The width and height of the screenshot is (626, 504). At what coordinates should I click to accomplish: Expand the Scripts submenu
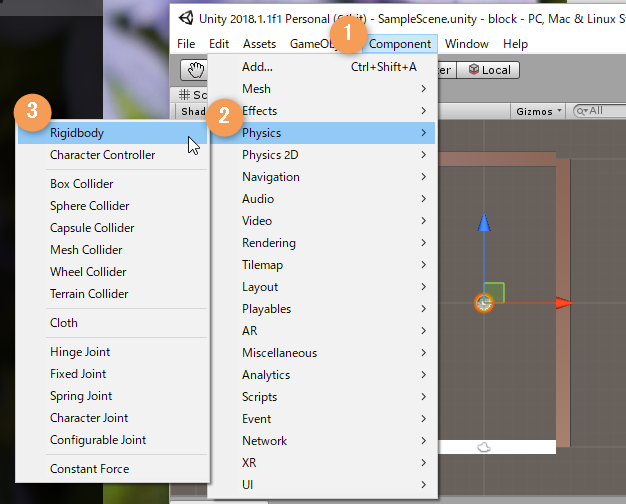[323, 397]
